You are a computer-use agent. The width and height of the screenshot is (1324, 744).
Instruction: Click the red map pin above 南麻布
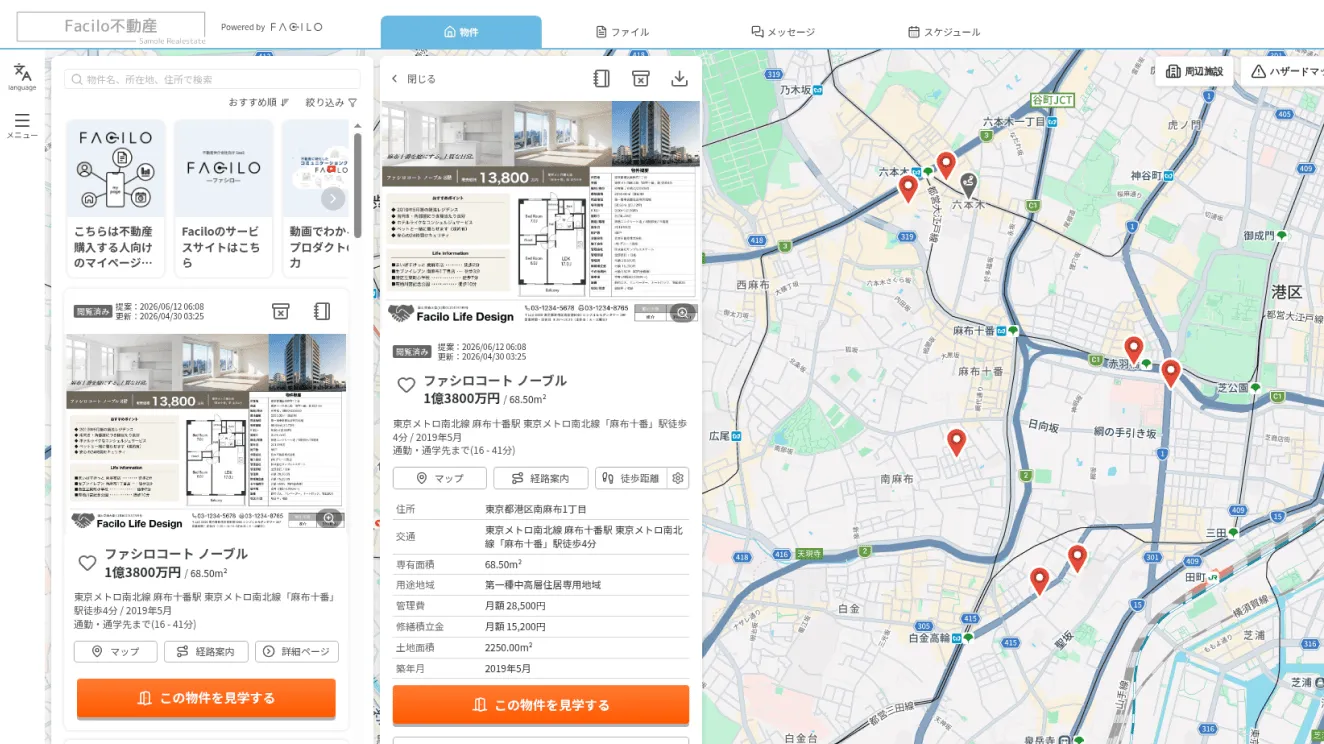pyautogui.click(x=956, y=442)
